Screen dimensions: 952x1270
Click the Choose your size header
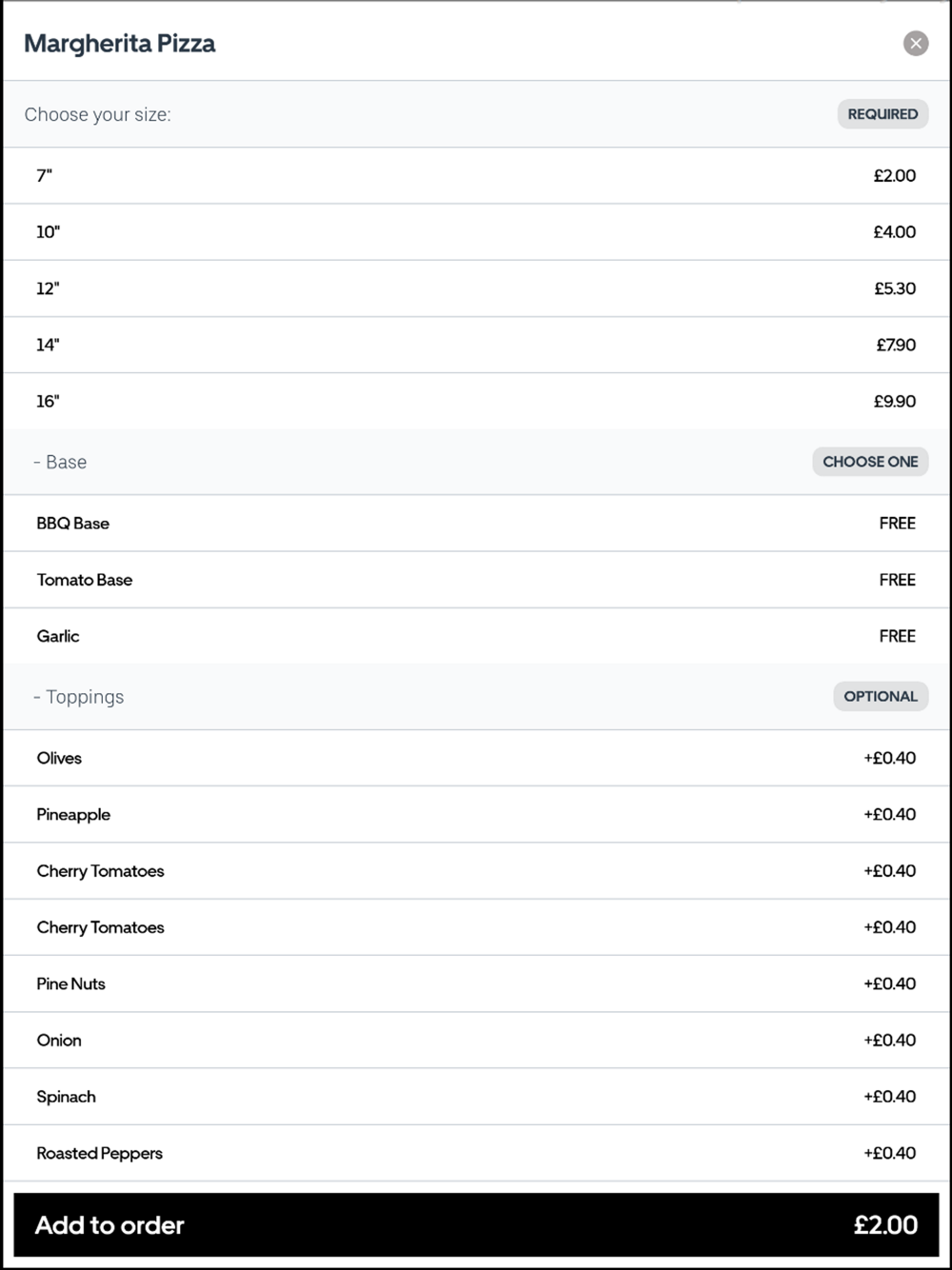pyautogui.click(x=98, y=114)
